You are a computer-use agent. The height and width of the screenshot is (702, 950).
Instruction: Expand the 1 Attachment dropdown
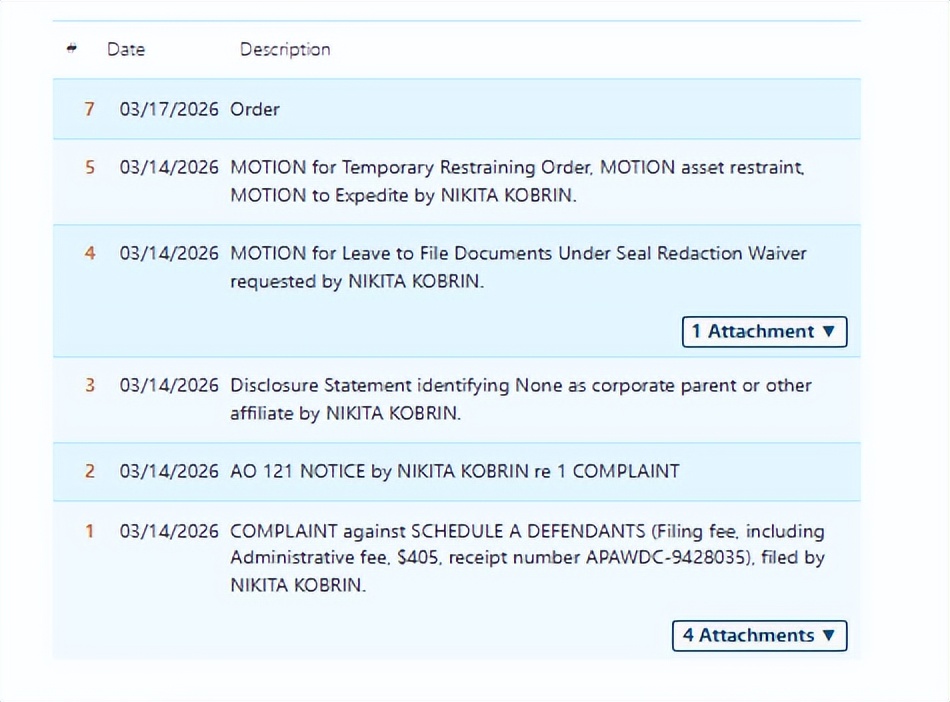click(x=764, y=332)
